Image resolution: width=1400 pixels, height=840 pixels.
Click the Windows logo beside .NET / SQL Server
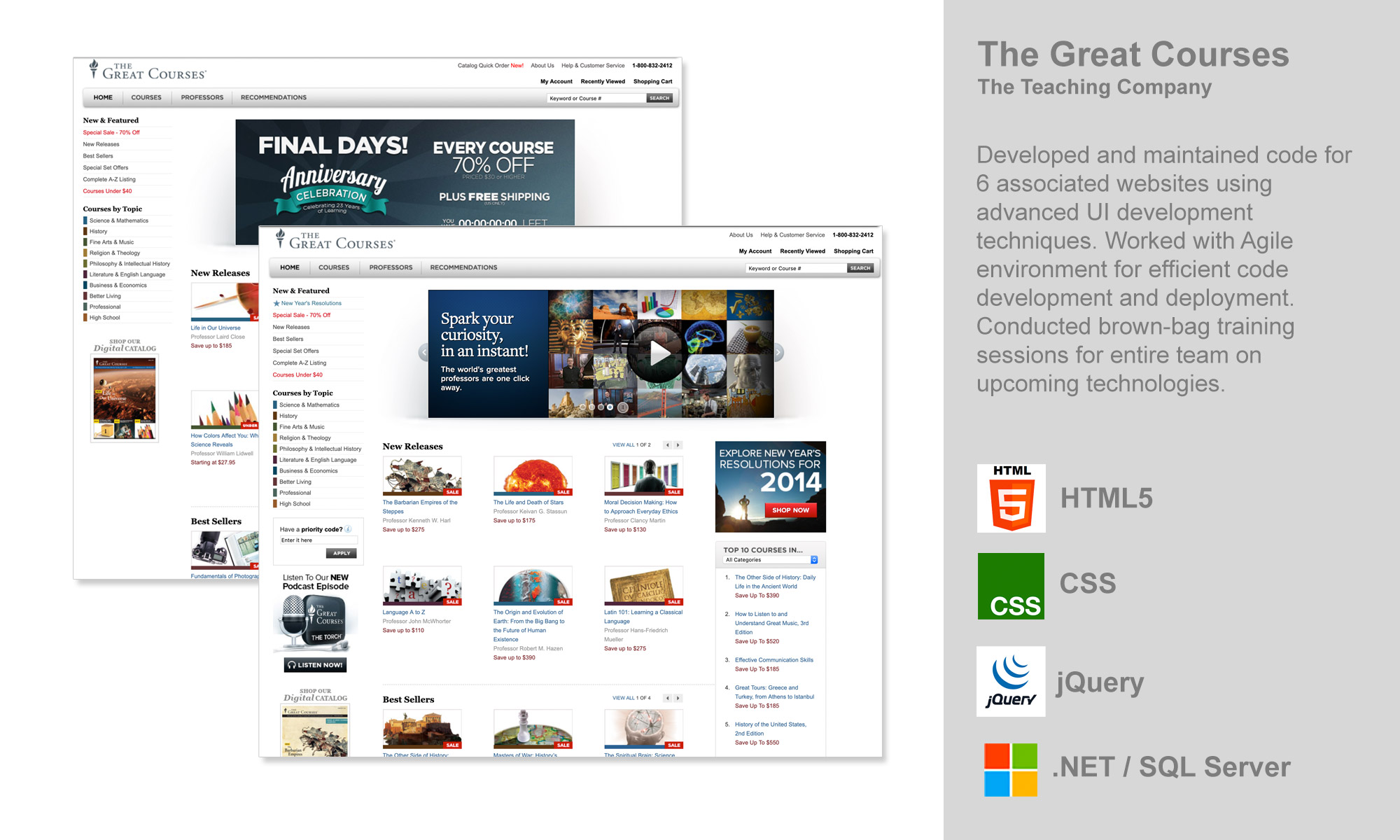coord(1011,769)
